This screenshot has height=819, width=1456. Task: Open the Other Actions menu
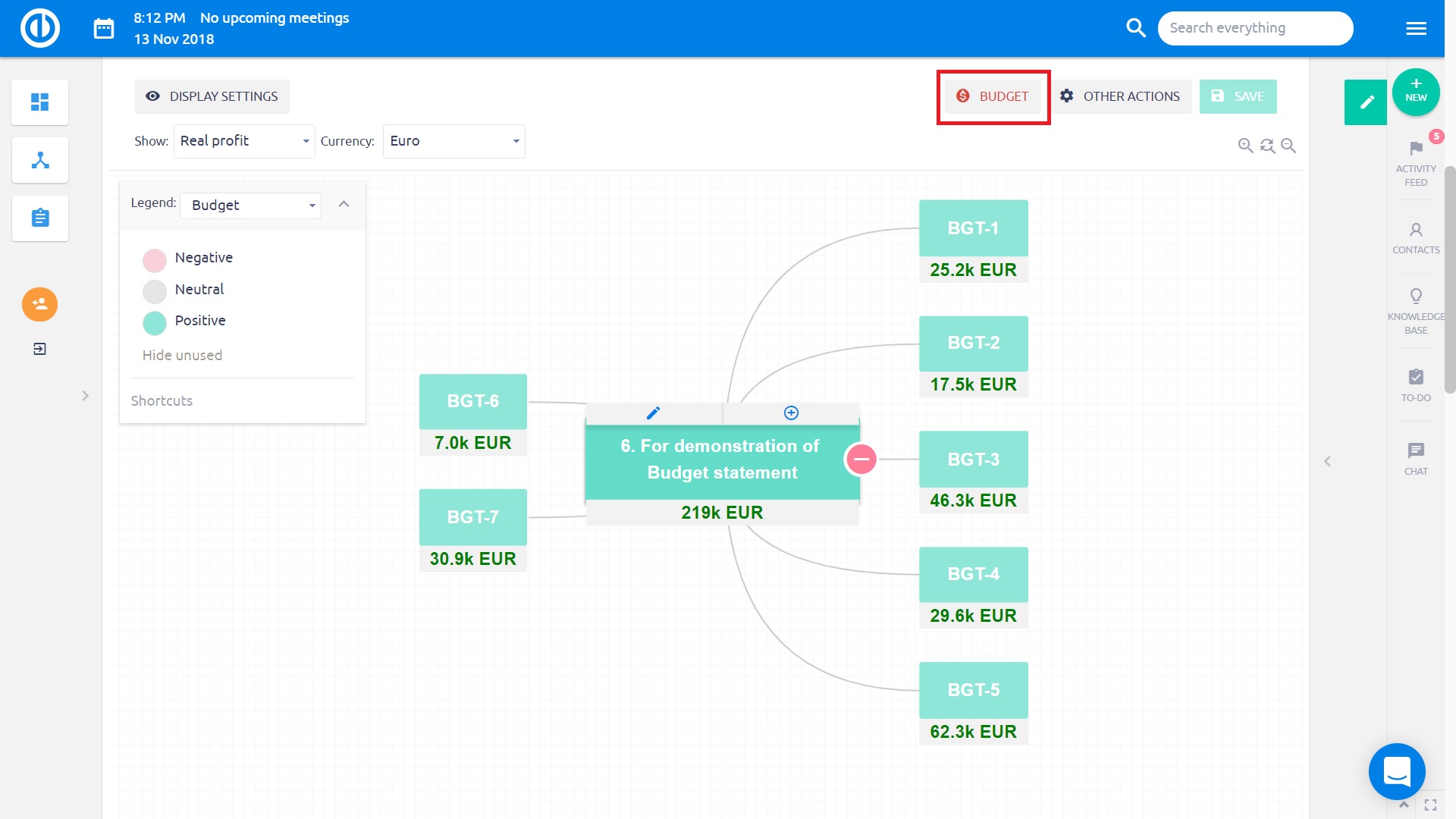(1120, 96)
